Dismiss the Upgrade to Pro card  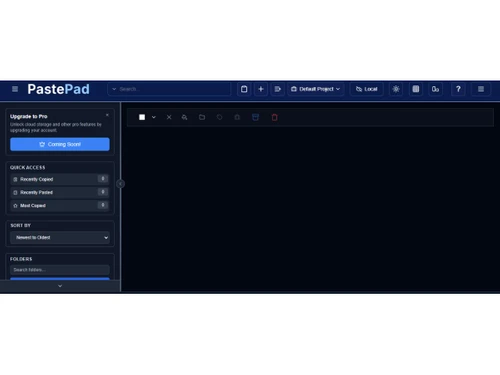tap(107, 115)
